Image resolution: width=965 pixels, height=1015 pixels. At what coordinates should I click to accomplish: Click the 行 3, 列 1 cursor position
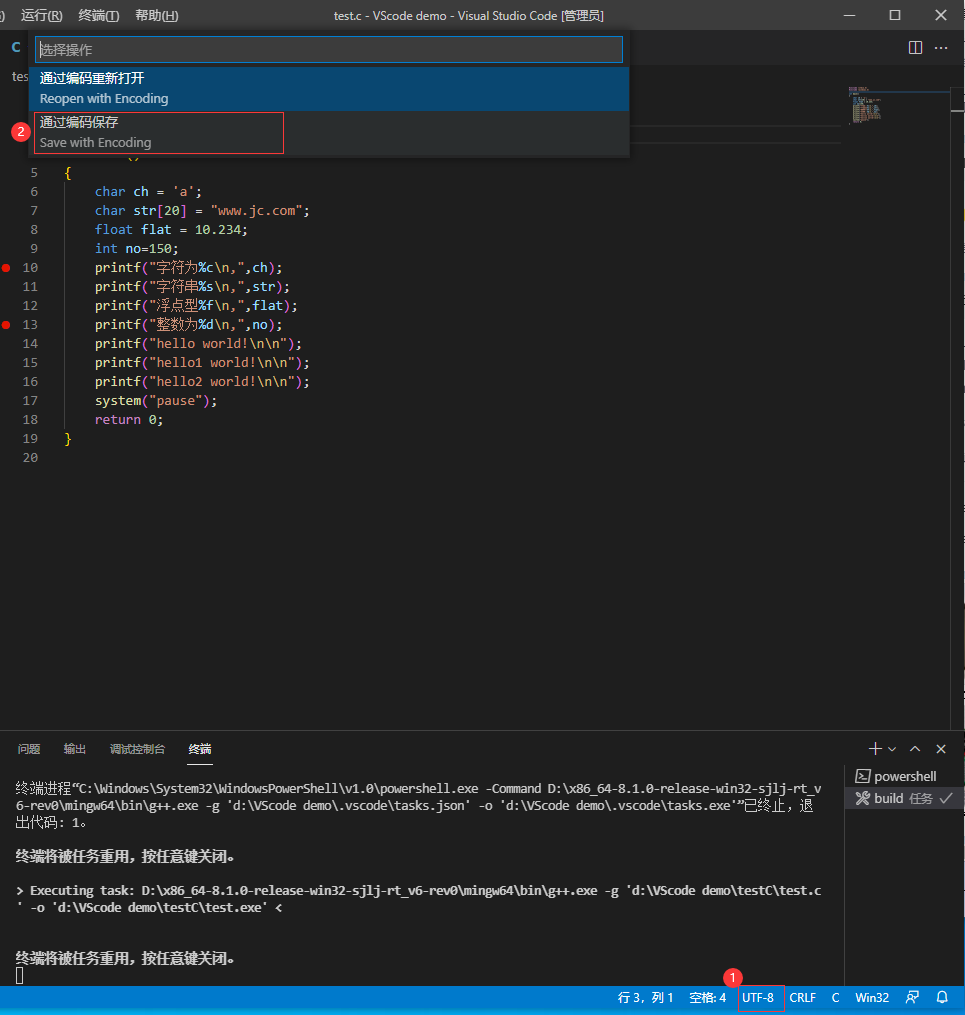click(646, 998)
